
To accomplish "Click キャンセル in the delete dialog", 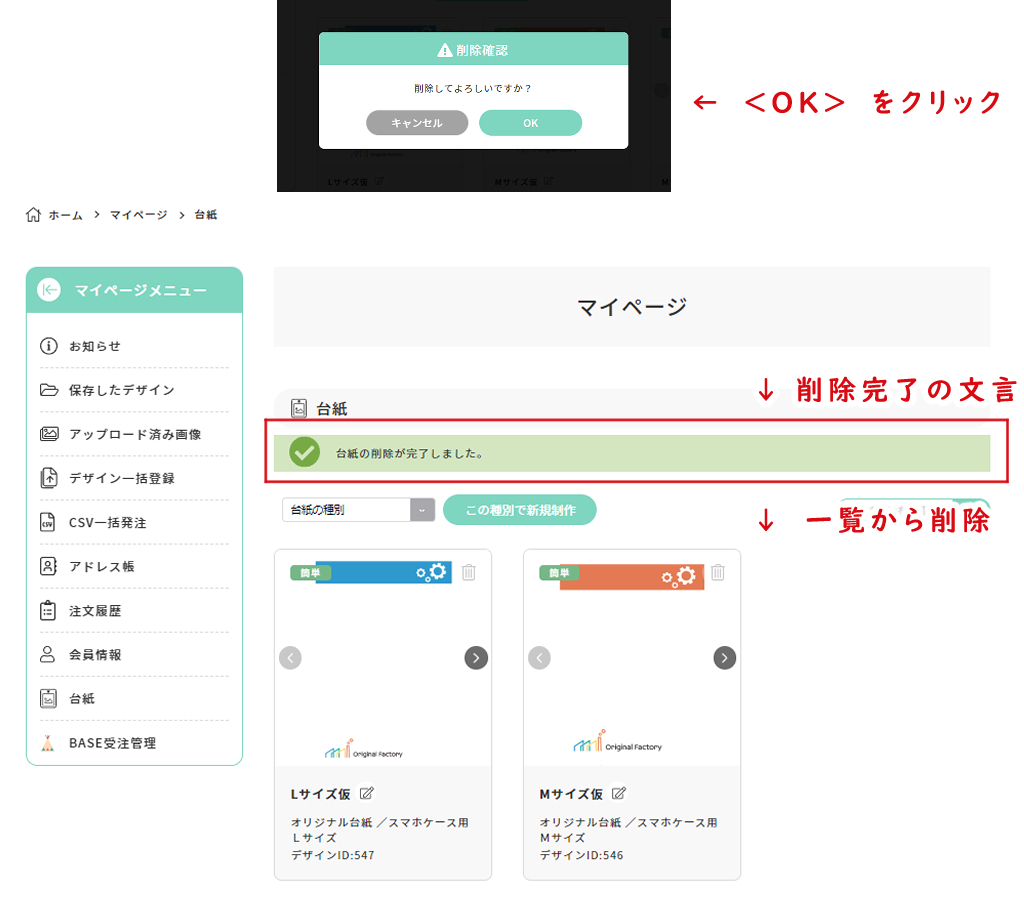I will pyautogui.click(x=417, y=123).
